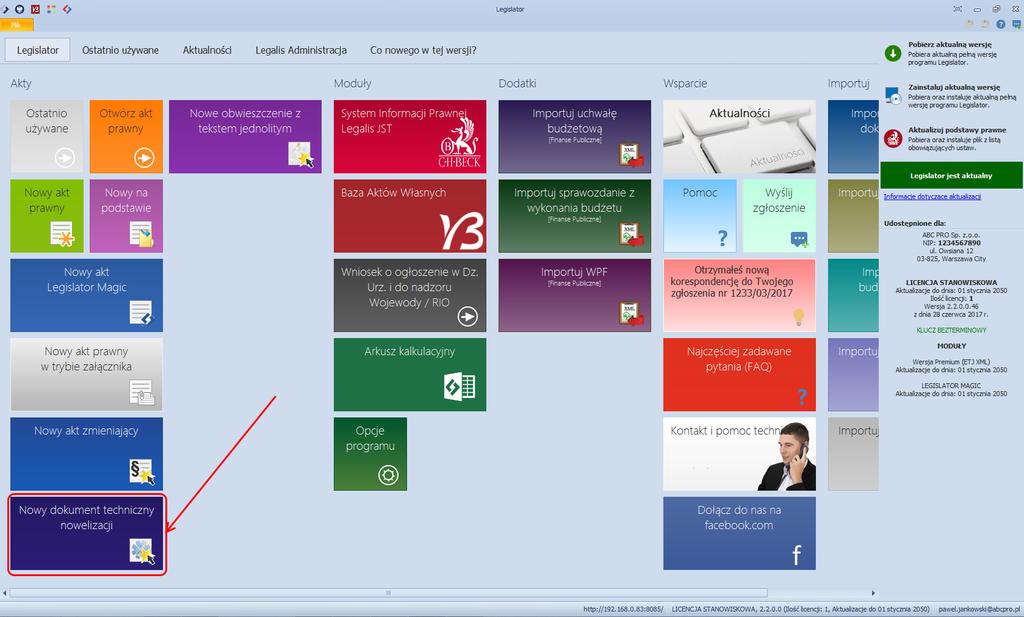The image size is (1024, 617).
Task: Switch to the Ostatnio używane tab
Action: tap(120, 50)
